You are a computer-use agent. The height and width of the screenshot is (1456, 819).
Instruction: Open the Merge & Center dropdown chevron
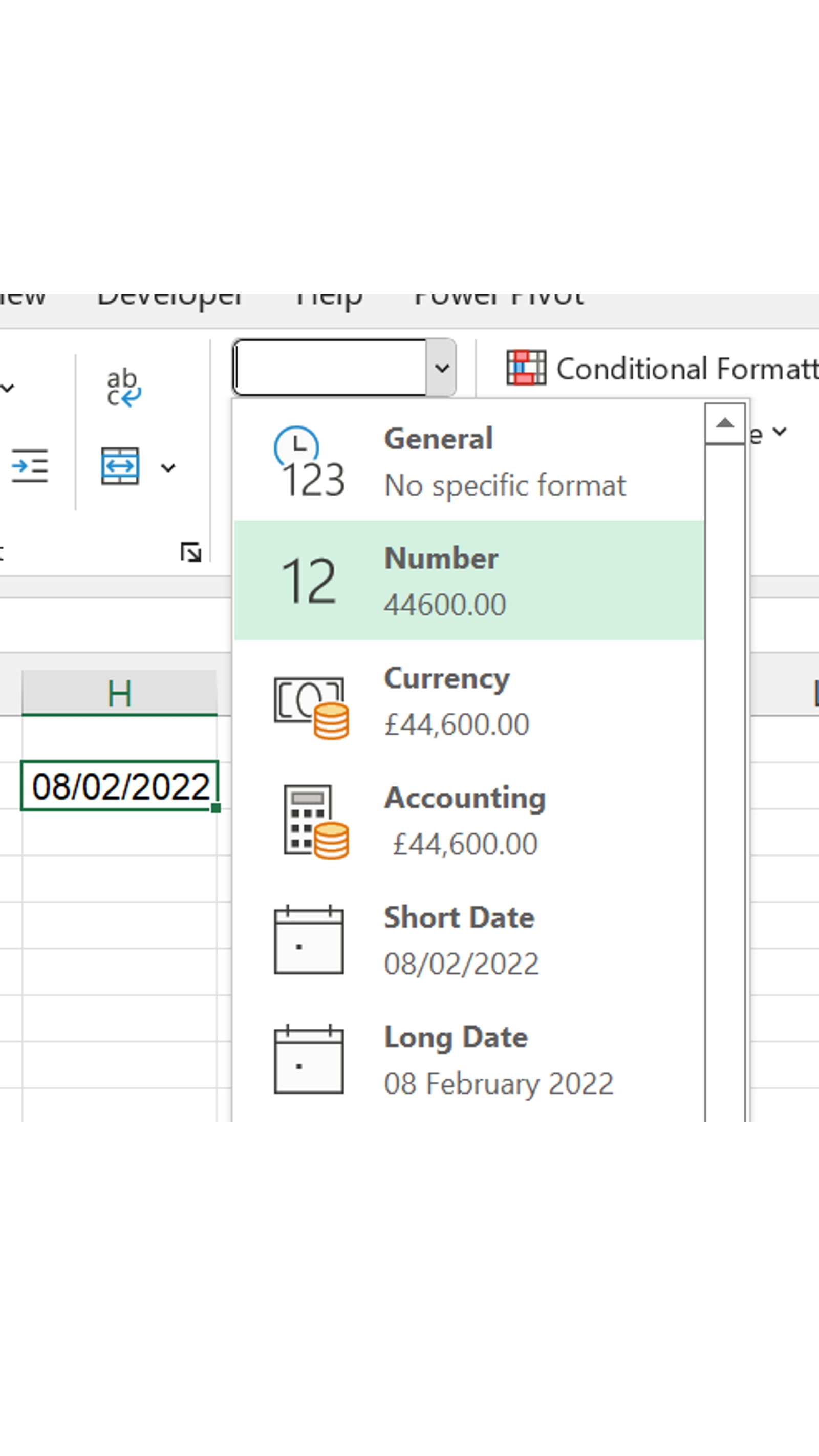click(168, 466)
